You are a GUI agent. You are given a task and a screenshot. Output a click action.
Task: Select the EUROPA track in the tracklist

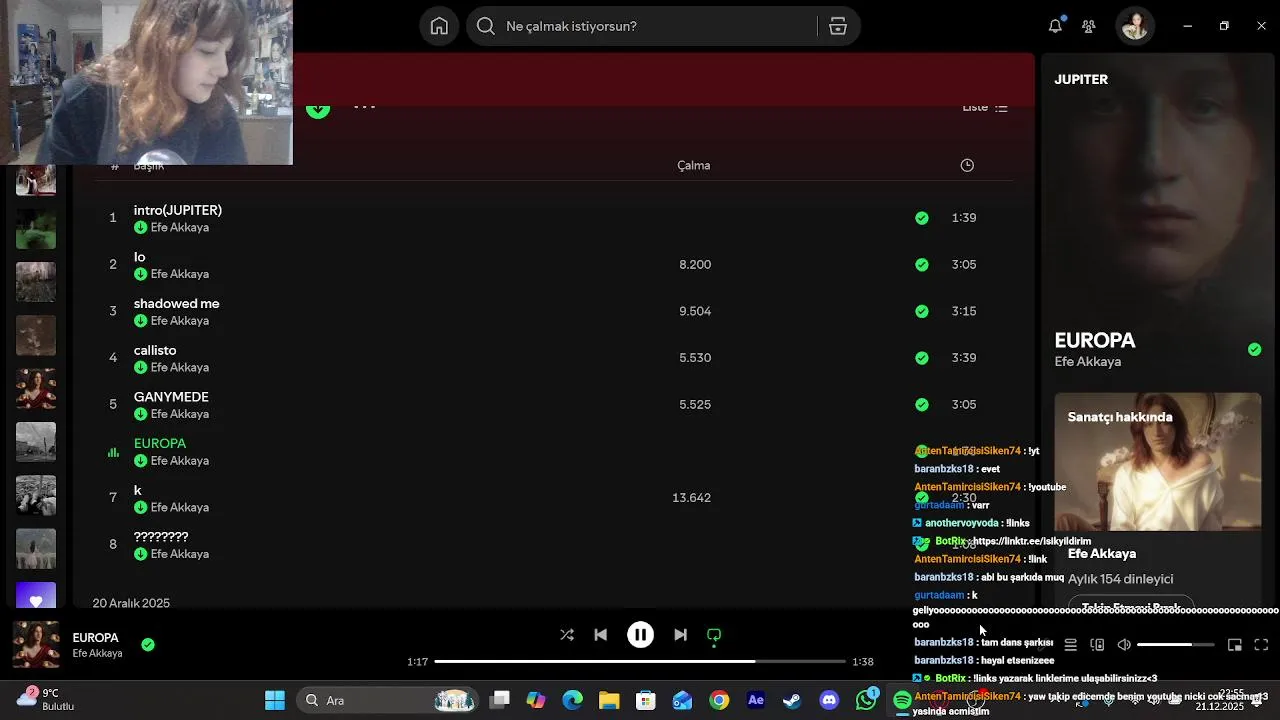(x=160, y=443)
